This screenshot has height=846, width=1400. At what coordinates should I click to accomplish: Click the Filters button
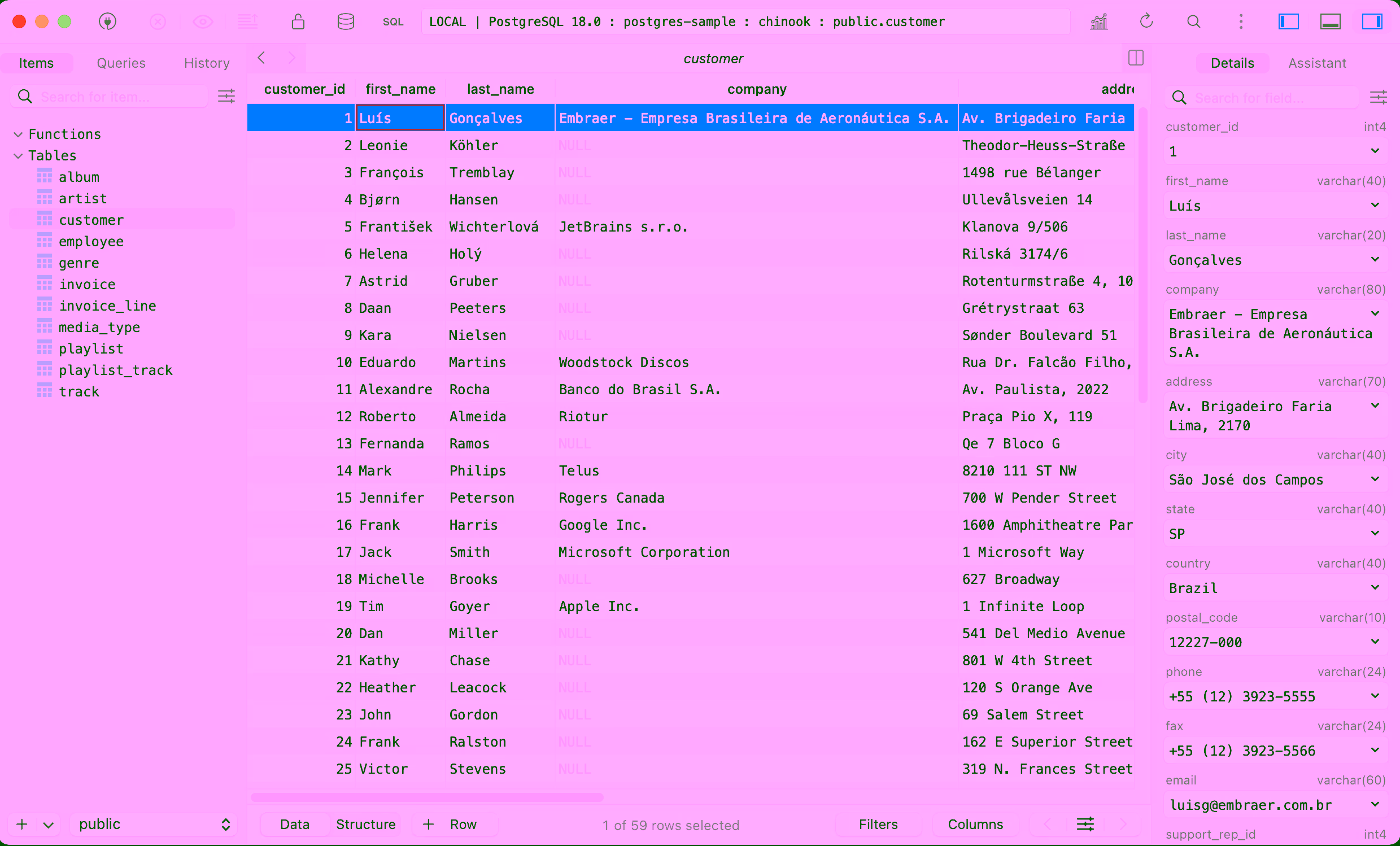click(x=878, y=824)
